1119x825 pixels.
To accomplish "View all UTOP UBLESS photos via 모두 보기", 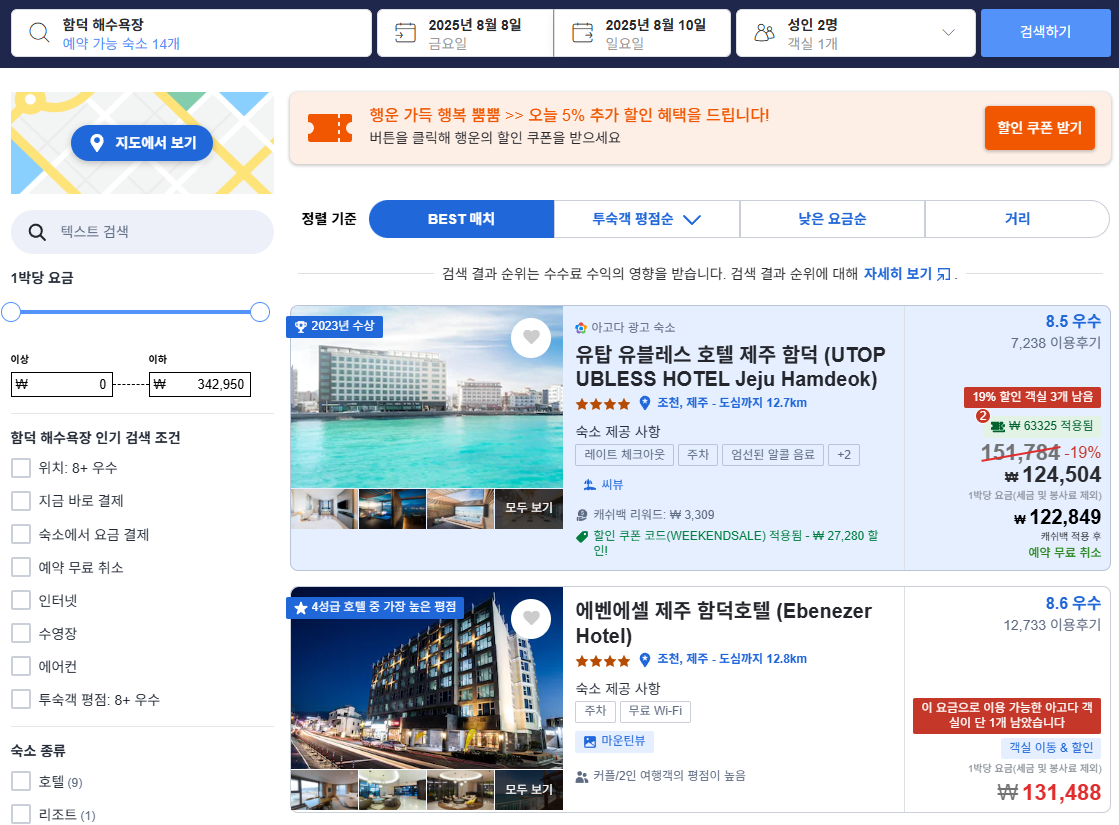I will pyautogui.click(x=529, y=508).
